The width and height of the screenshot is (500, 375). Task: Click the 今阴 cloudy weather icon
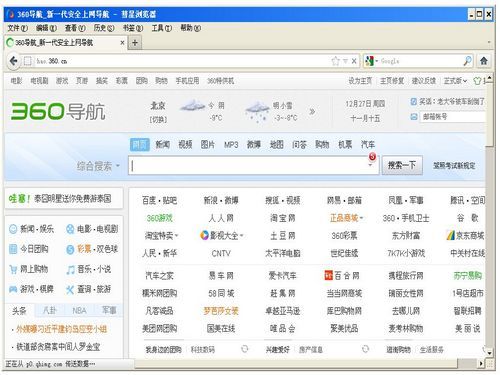click(192, 106)
